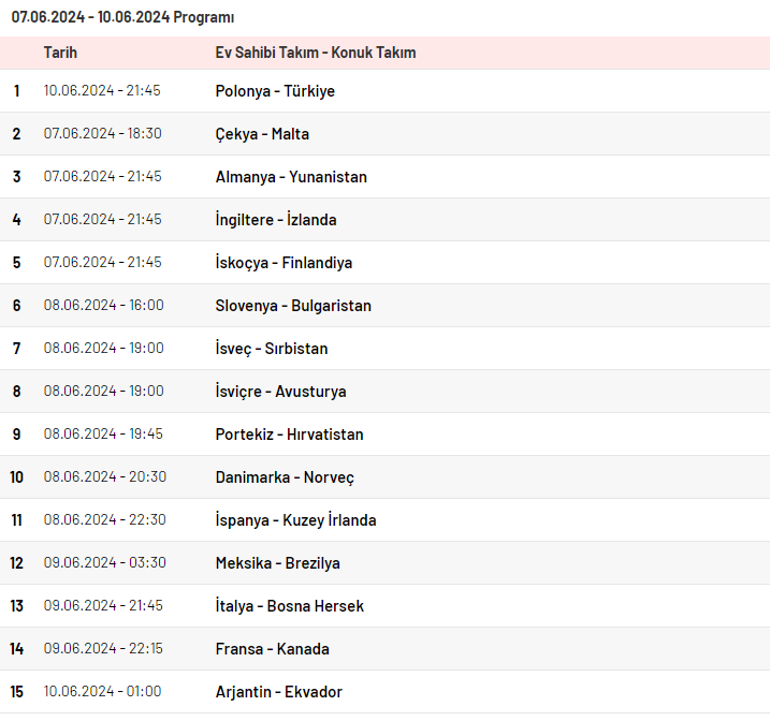Select the İskoçya - Finlandiya match
Viewport: 770px width, 721px height.
pyautogui.click(x=385, y=262)
